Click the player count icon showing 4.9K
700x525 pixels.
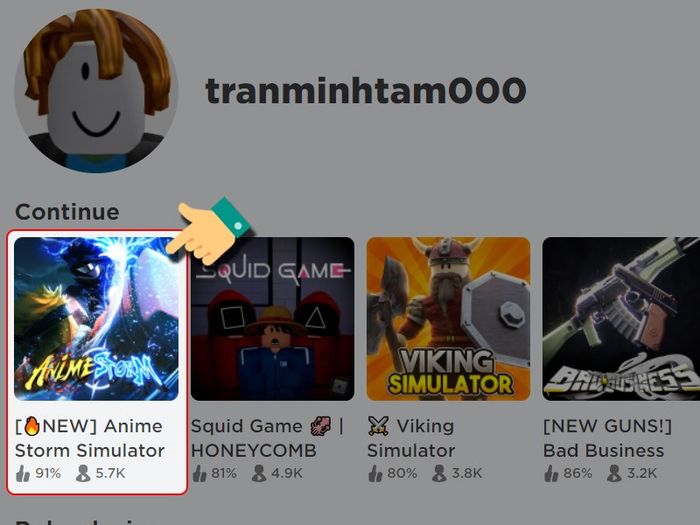point(259,473)
